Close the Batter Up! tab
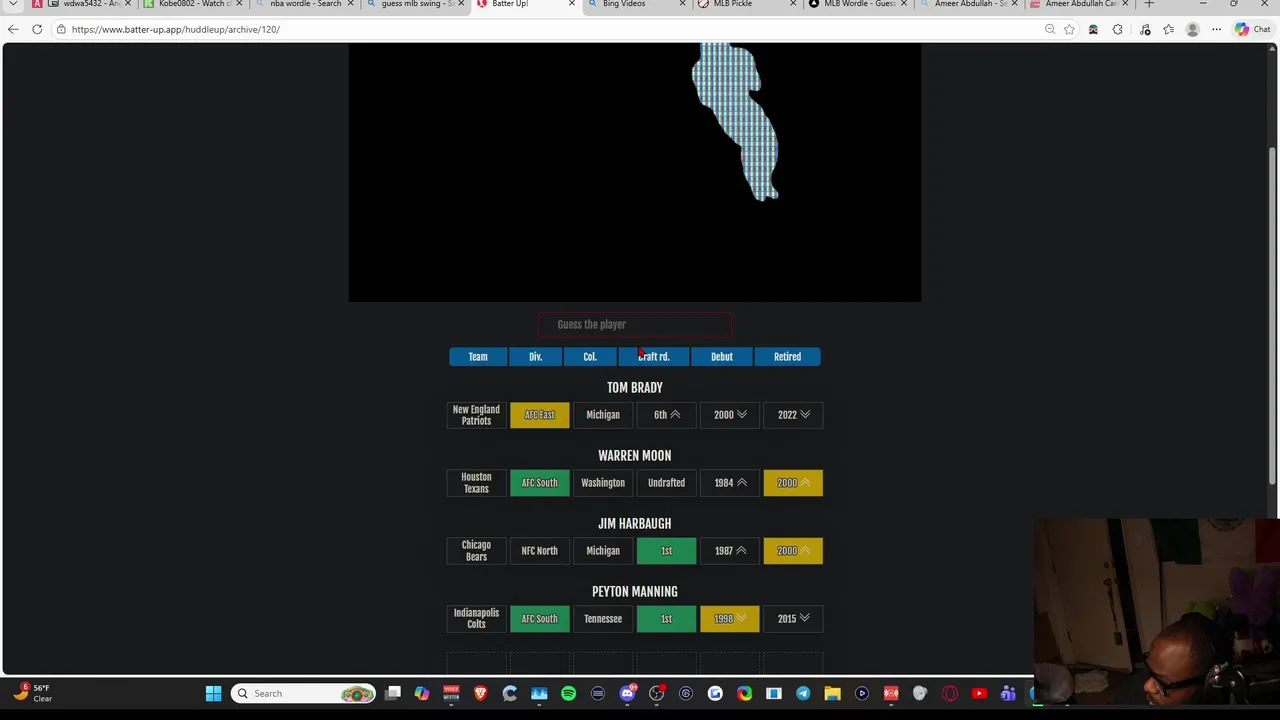The height and width of the screenshot is (720, 1280). (572, 4)
